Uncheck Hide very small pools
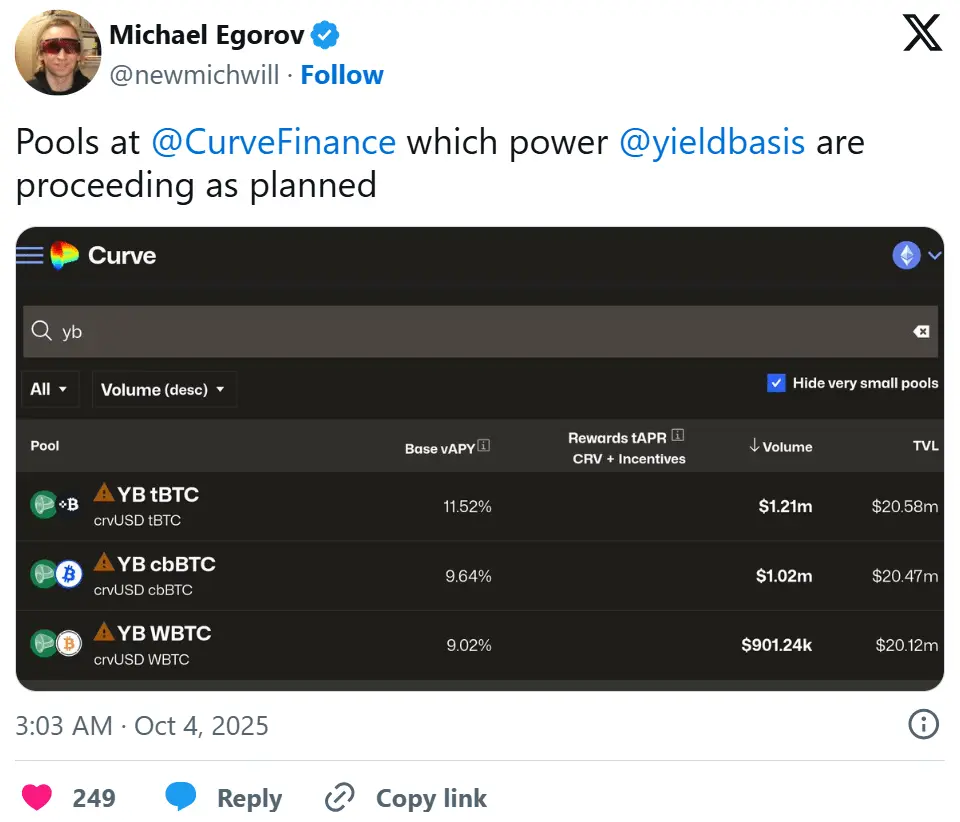 tap(776, 383)
